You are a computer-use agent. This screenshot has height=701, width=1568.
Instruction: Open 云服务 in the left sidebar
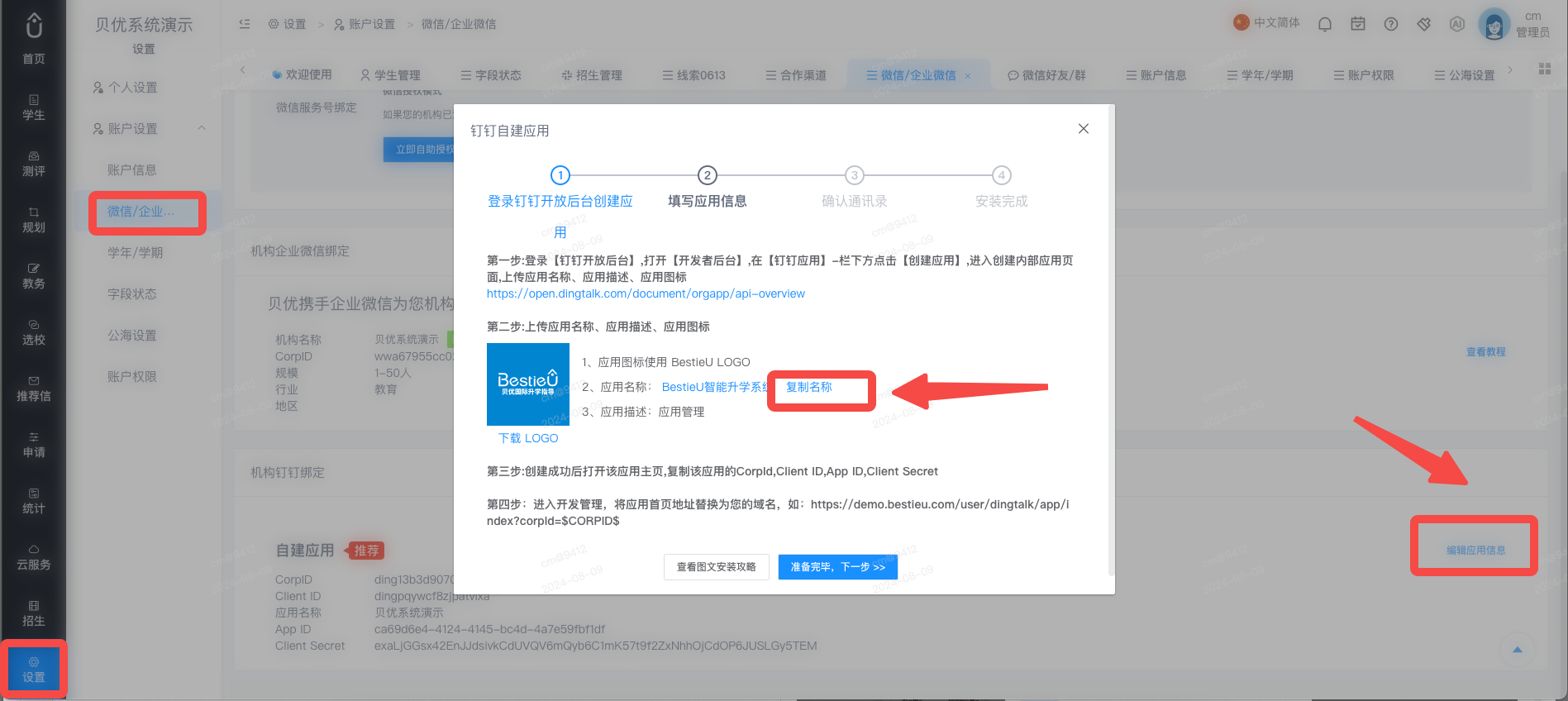tap(34, 557)
